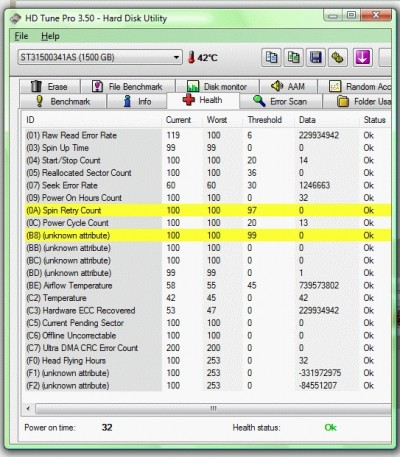Image resolution: width=400 pixels, height=457 pixels.
Task: Select the Reallocated Sector Count row
Action: (x=207, y=173)
